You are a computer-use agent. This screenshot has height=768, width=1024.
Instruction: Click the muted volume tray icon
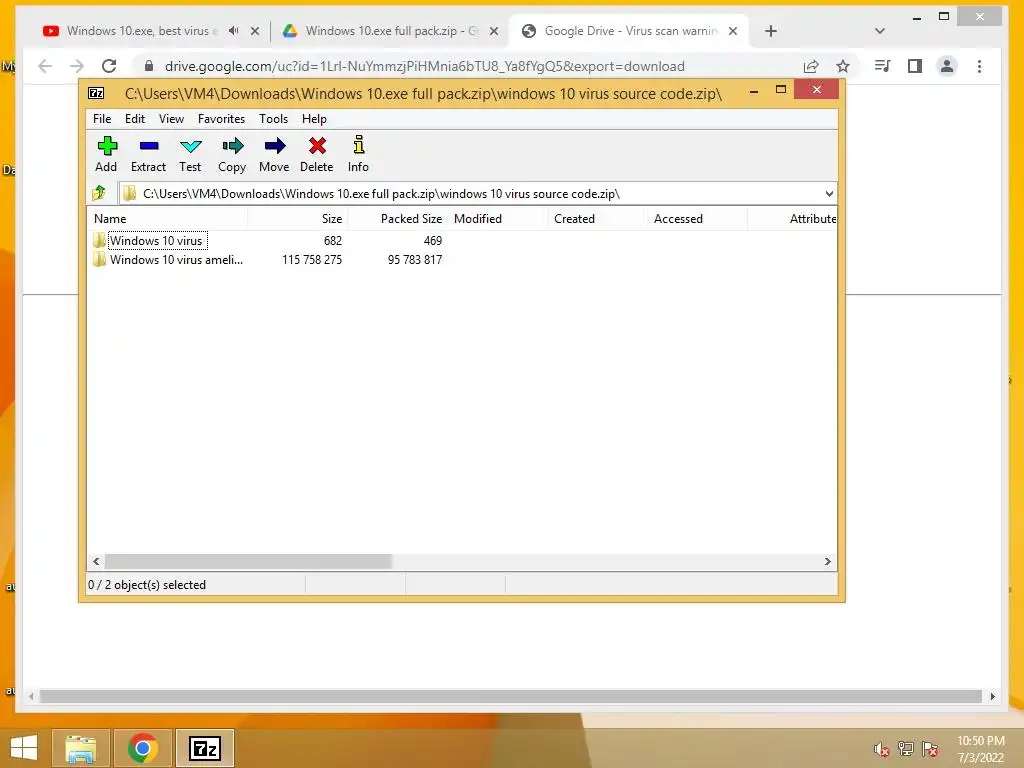tap(881, 749)
